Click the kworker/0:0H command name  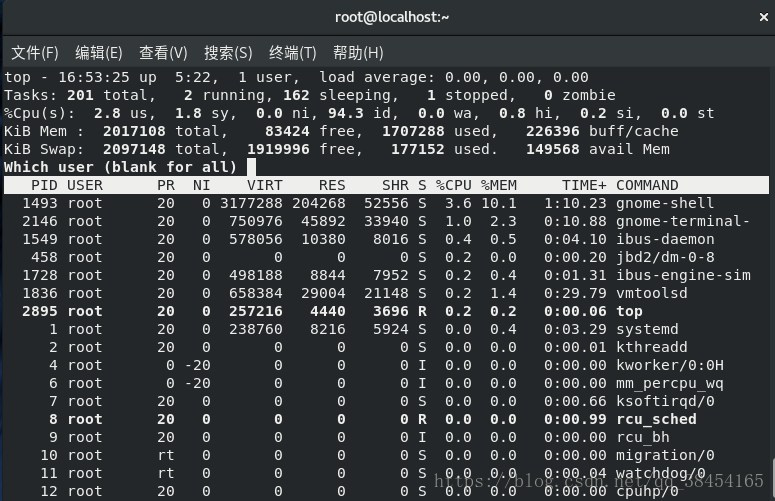[x=669, y=365]
